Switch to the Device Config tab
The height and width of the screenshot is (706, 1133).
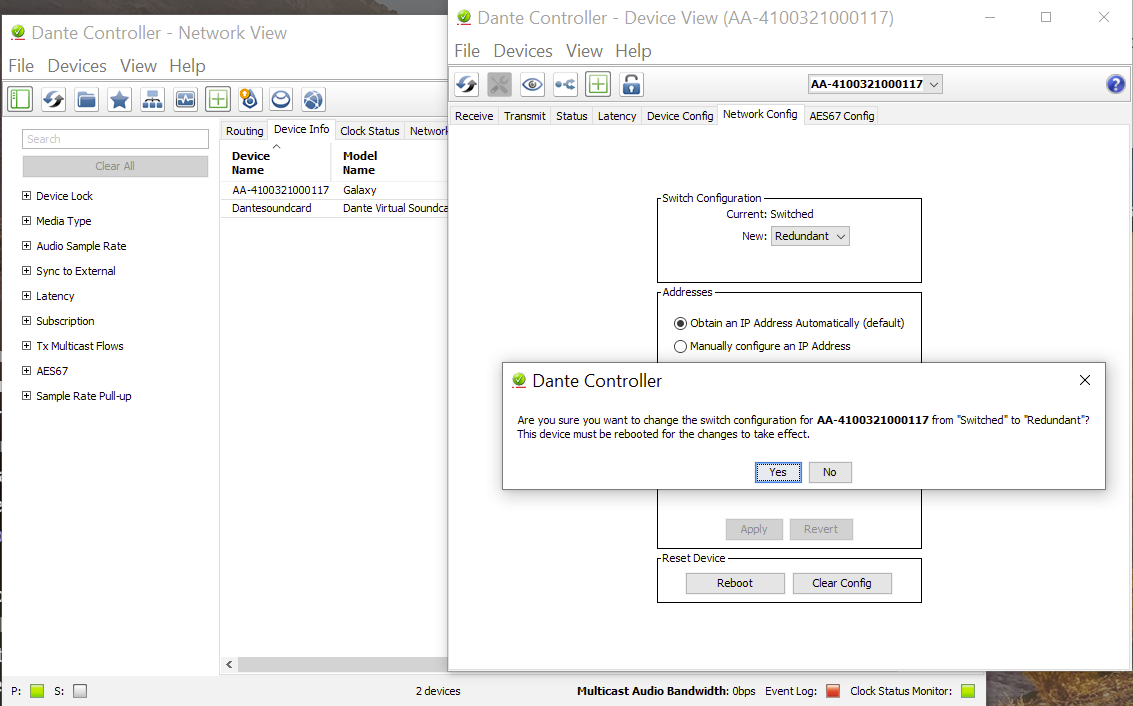(x=679, y=116)
